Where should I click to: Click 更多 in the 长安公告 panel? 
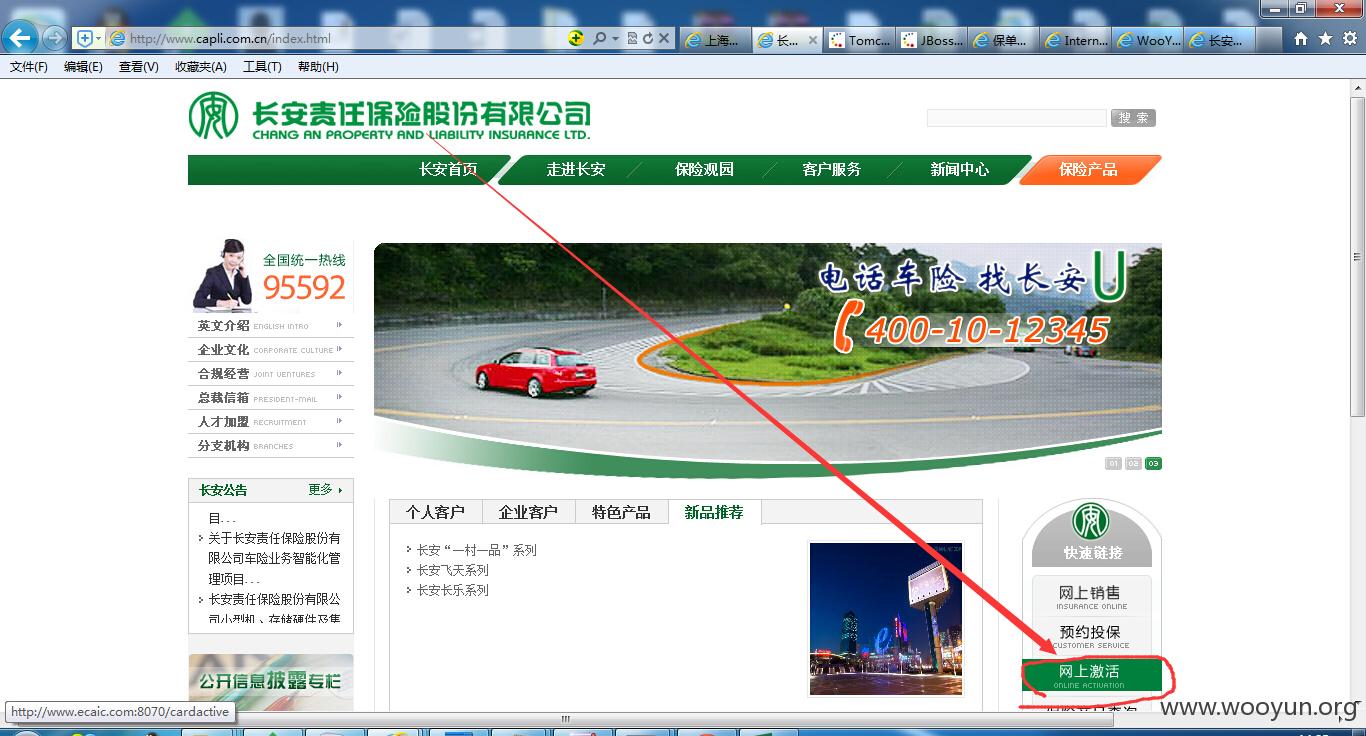tap(325, 490)
